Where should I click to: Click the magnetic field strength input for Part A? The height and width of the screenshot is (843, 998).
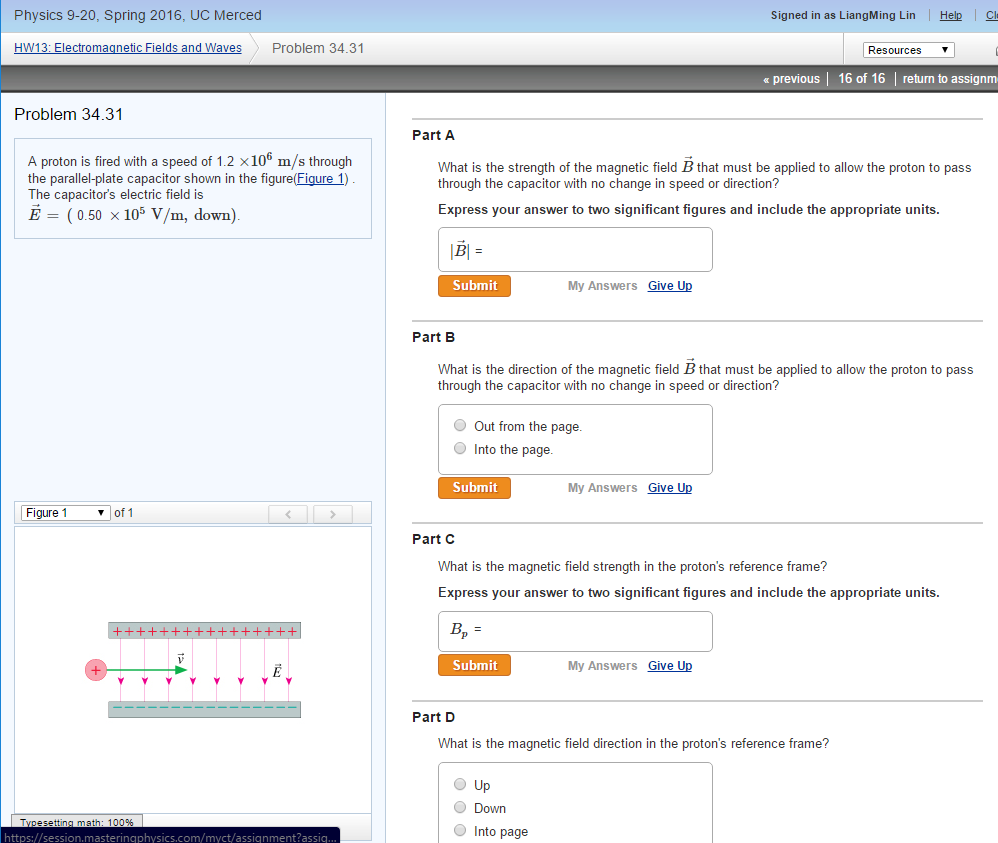pos(575,248)
